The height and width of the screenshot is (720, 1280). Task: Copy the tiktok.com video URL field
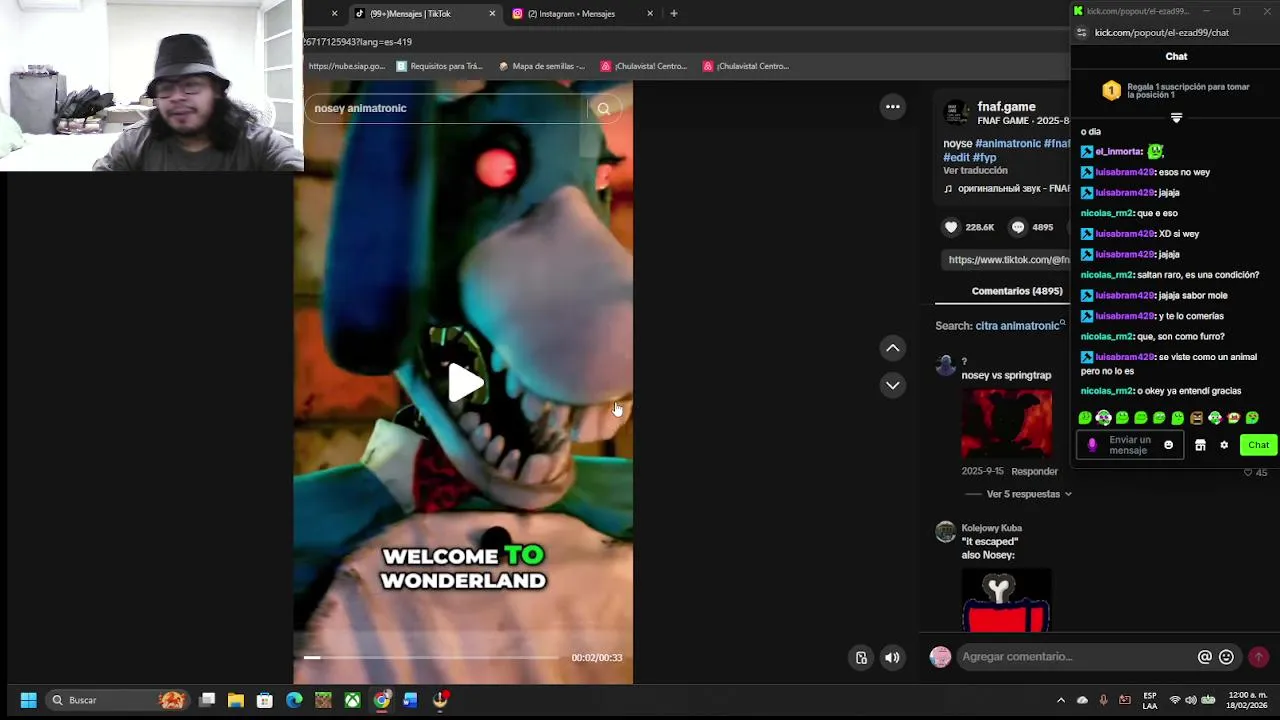tap(1008, 260)
